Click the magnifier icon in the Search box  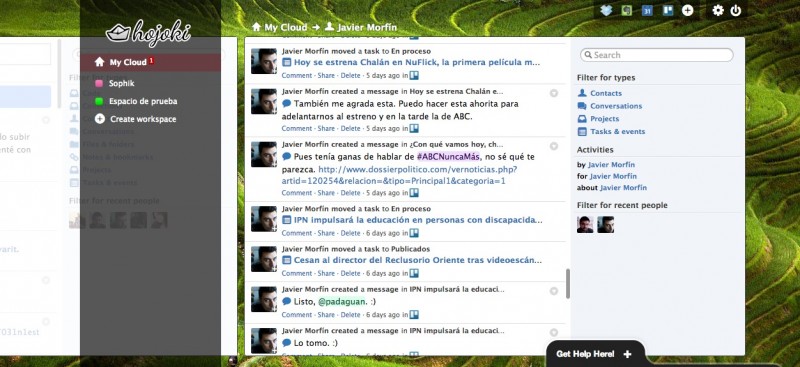pos(588,55)
